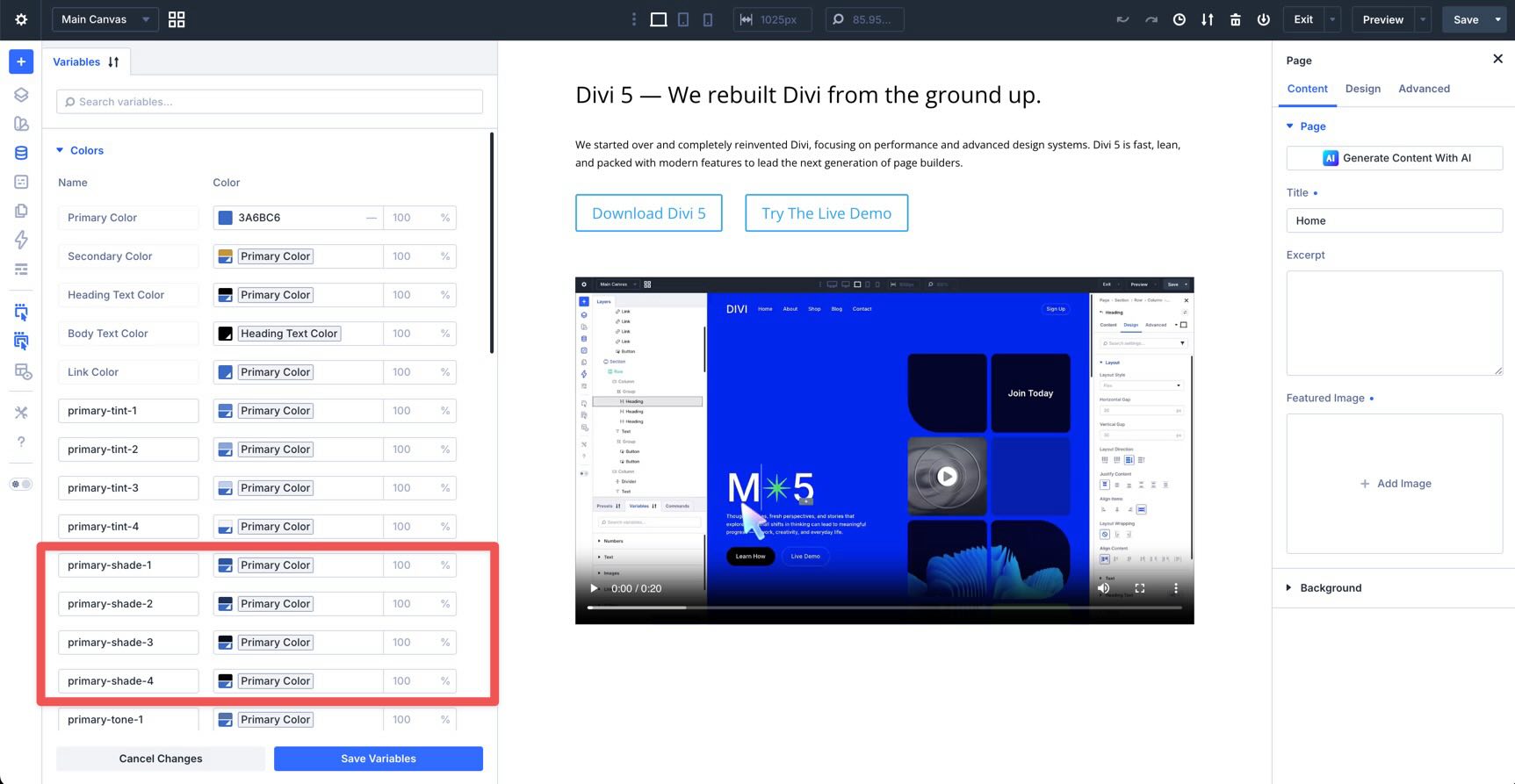Switch to phone view icon
The image size is (1515, 784).
(x=708, y=19)
